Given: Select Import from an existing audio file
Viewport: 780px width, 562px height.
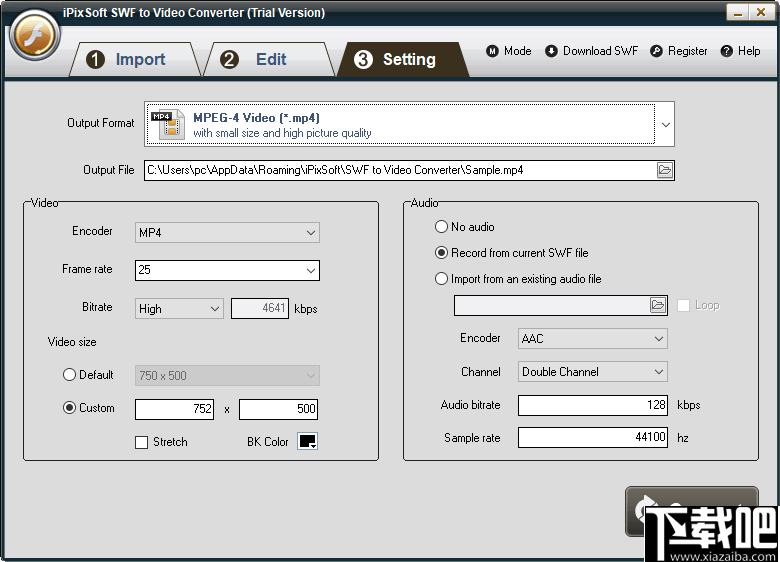Looking at the screenshot, I should (441, 279).
